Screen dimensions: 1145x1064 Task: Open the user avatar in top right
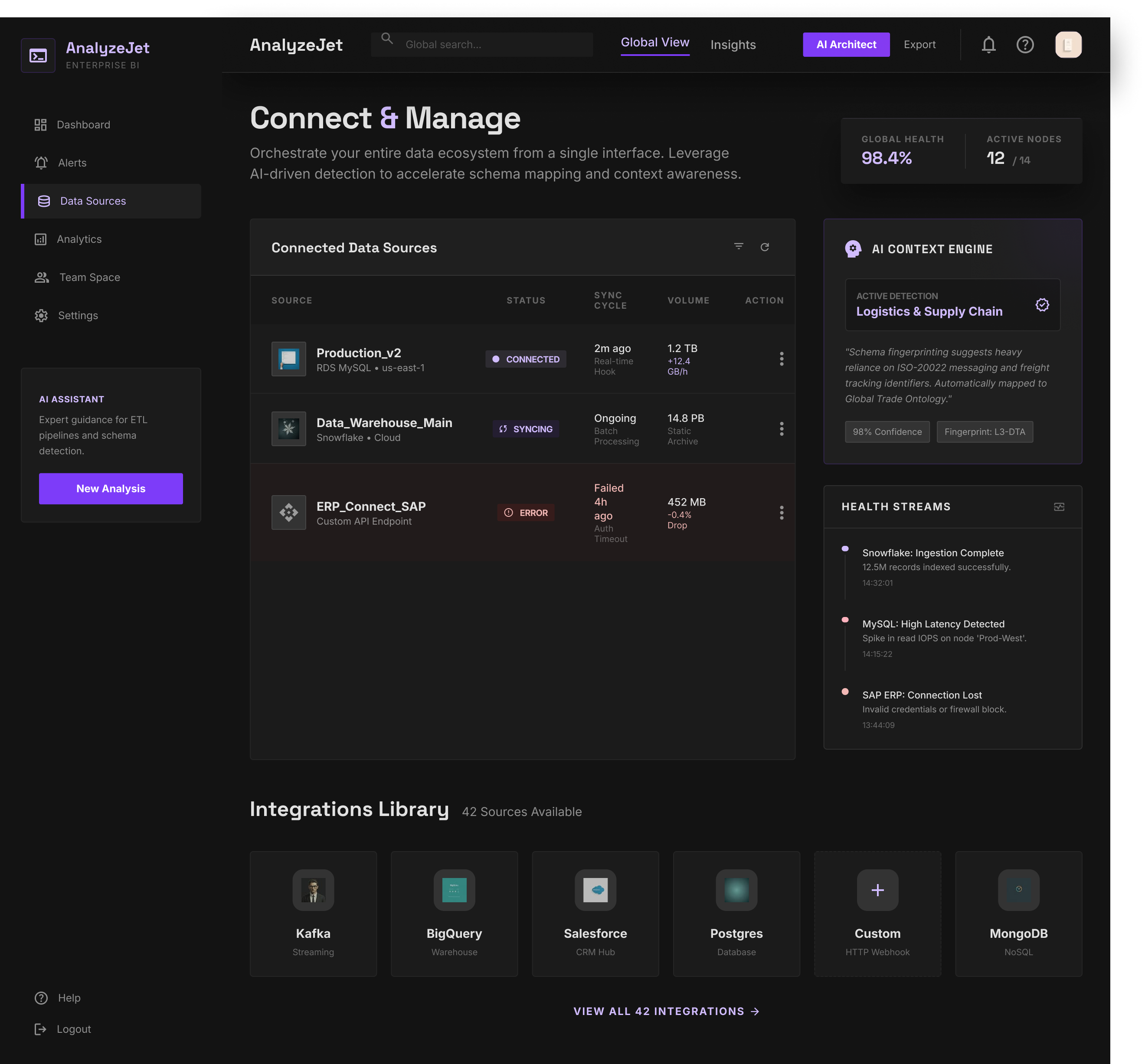(1068, 45)
